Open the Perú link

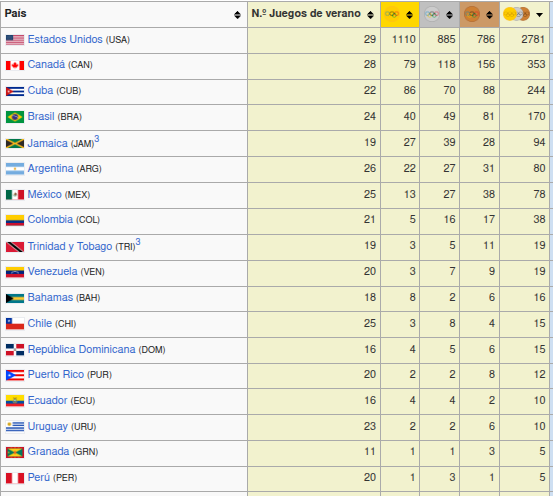(x=39, y=477)
